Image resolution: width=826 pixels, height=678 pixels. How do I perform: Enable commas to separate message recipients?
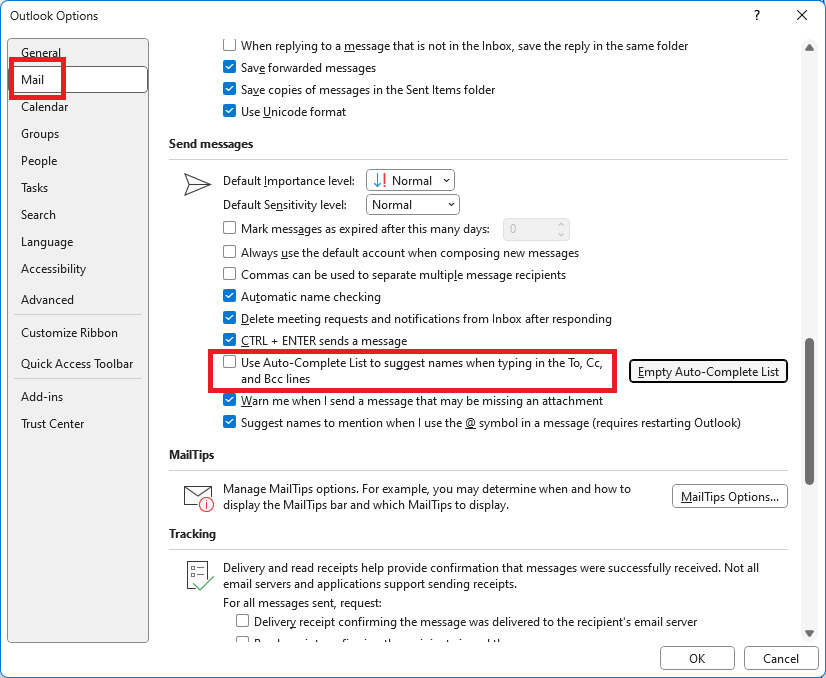[229, 275]
